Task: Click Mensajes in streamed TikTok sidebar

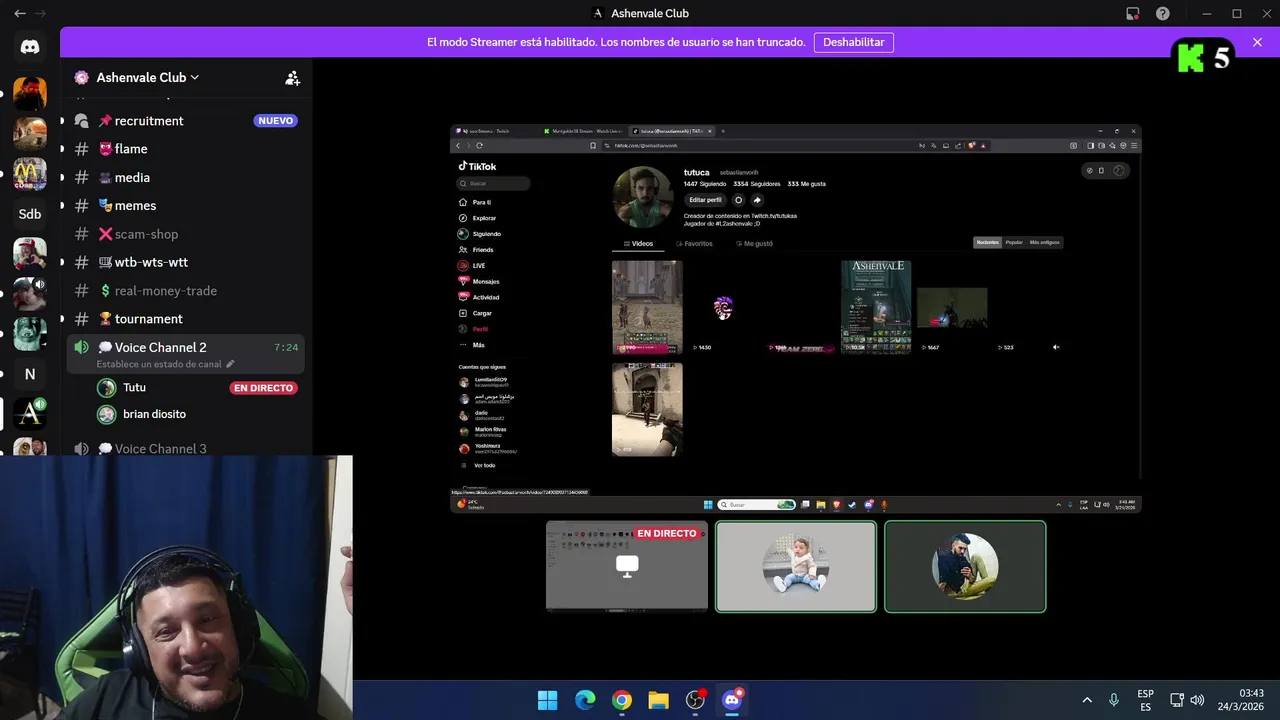Action: 479,282
